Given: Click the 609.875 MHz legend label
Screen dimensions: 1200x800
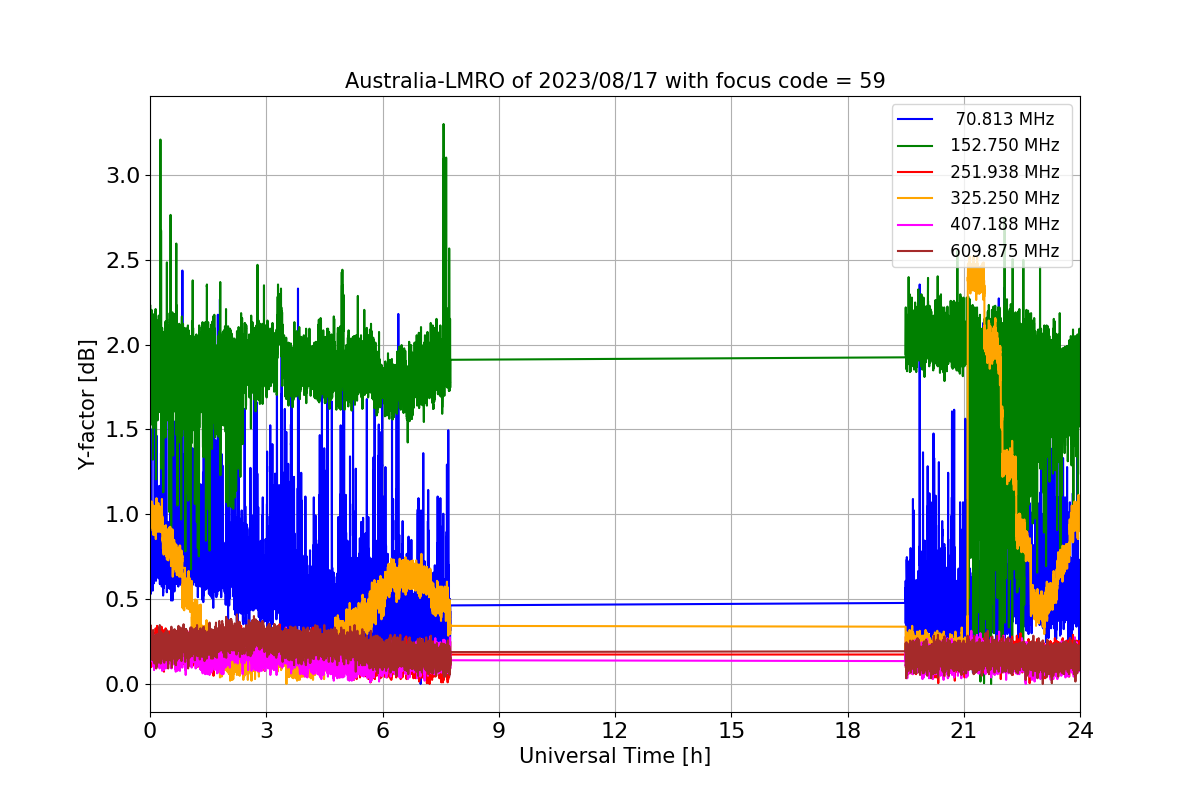Looking at the screenshot, I should (x=1005, y=251).
